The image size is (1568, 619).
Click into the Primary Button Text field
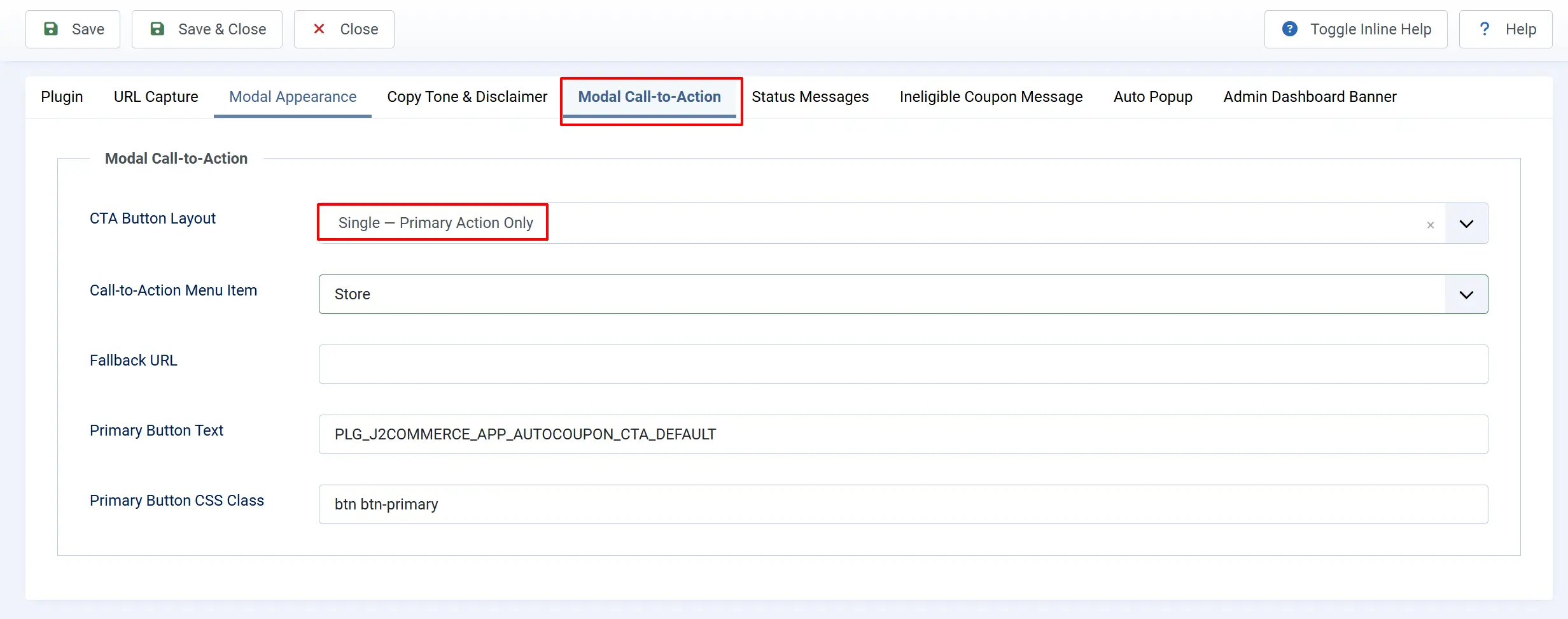(x=903, y=434)
